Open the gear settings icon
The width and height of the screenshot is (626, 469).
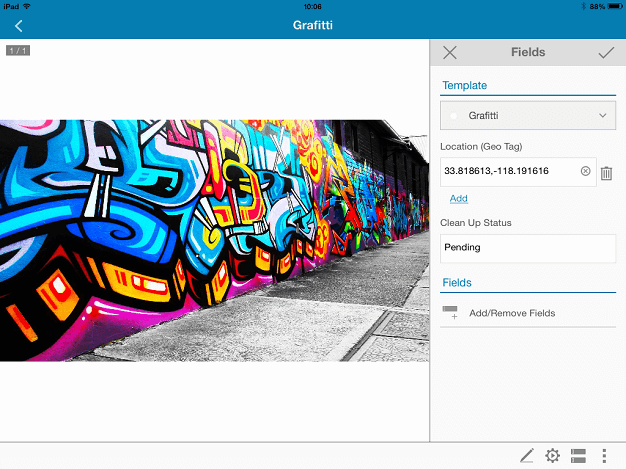point(553,455)
